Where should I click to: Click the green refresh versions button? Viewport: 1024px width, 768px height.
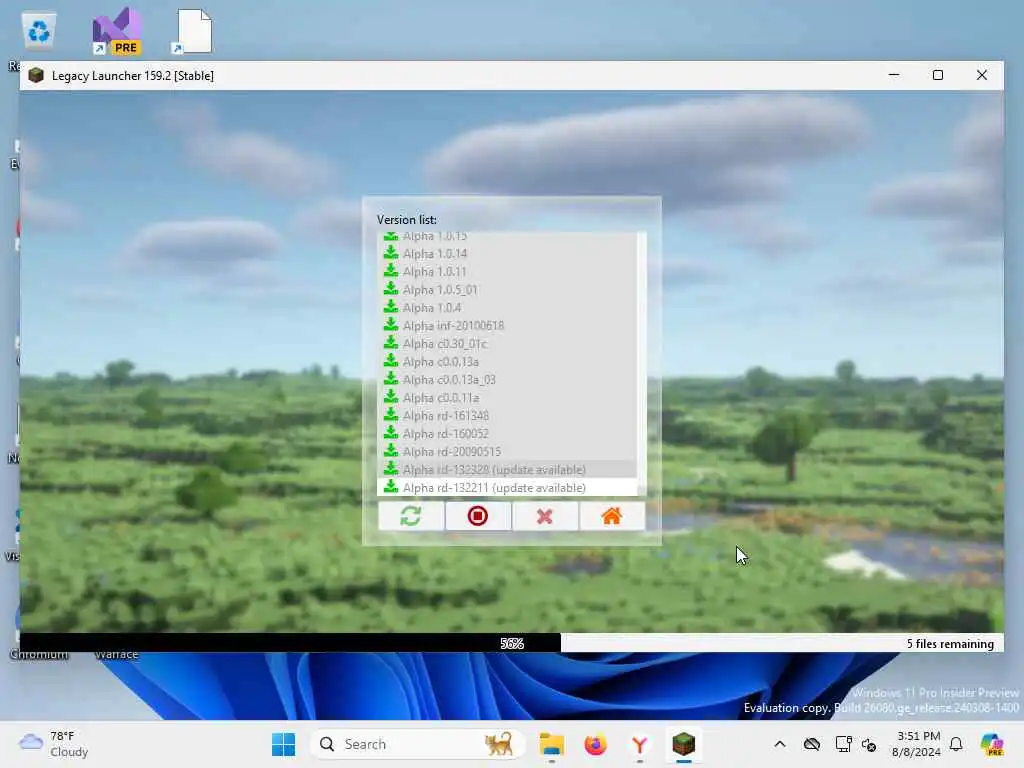click(x=411, y=516)
